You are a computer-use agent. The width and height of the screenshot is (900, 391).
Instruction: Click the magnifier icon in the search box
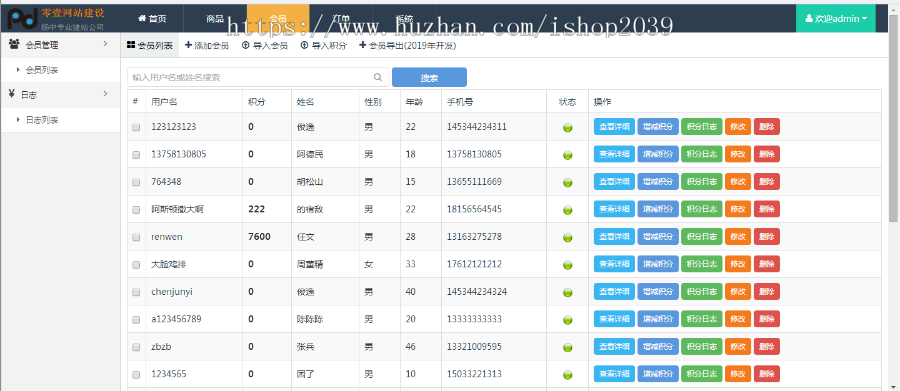click(x=378, y=77)
